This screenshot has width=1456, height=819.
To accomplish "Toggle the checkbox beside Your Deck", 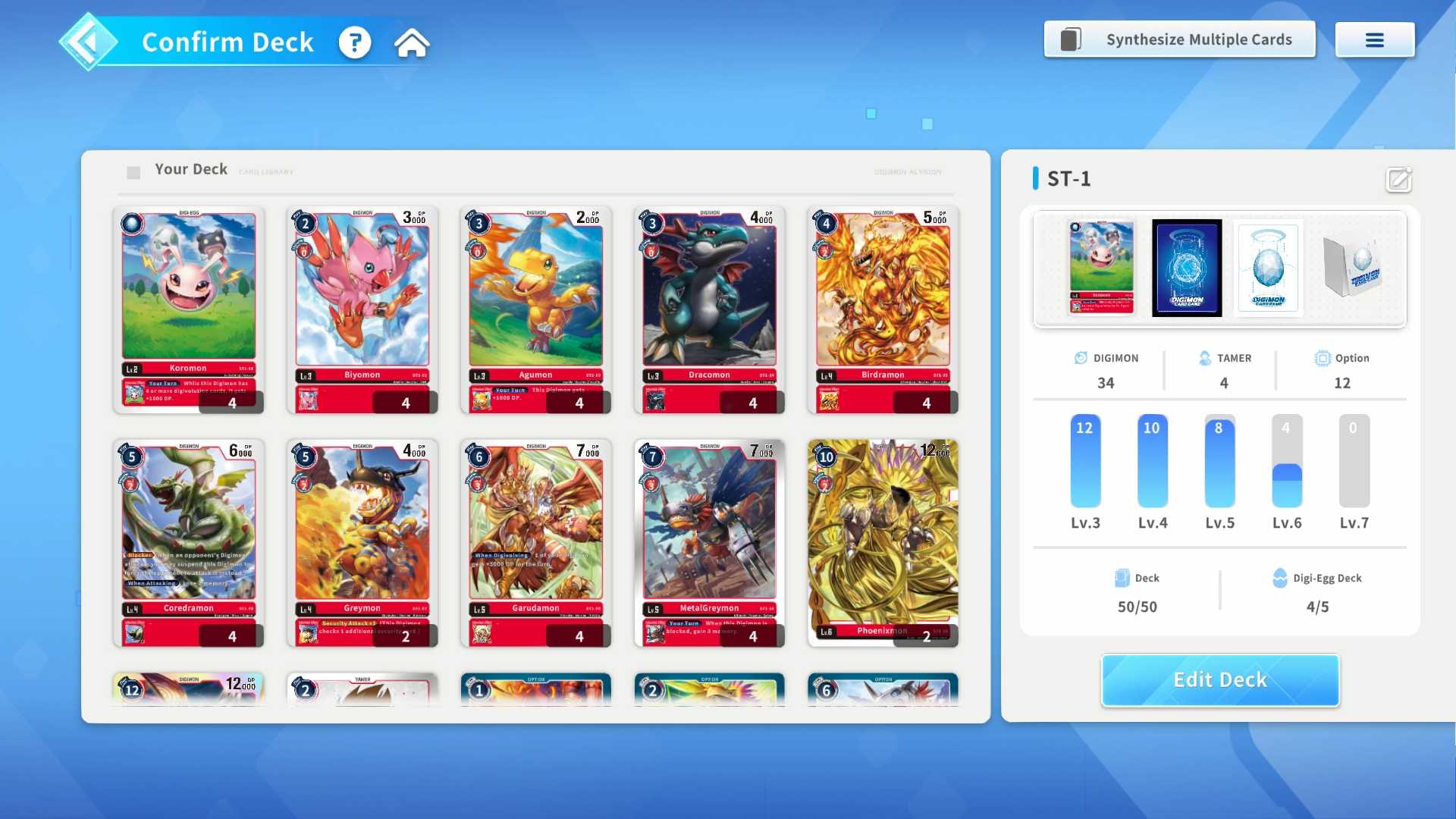I will (133, 173).
